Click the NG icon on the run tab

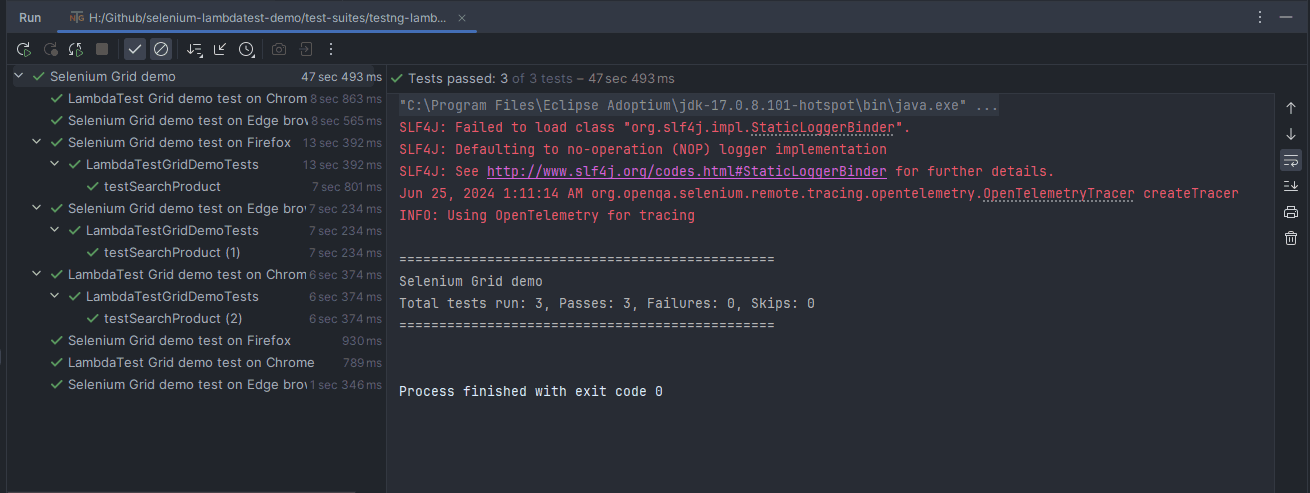77,18
